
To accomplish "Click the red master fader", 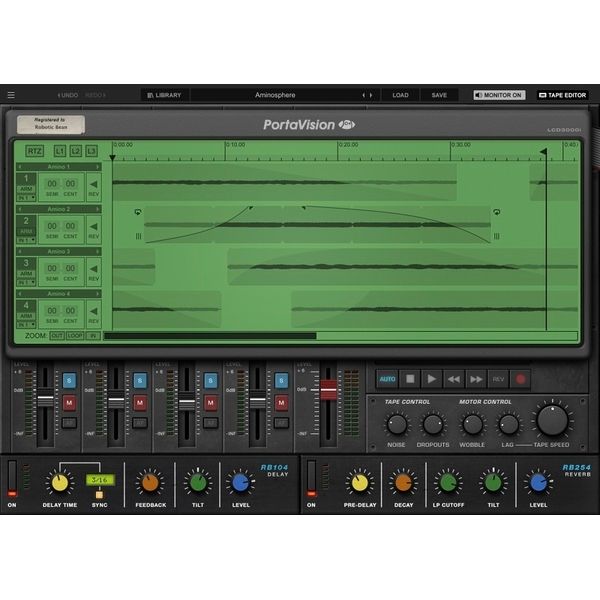I will point(328,390).
